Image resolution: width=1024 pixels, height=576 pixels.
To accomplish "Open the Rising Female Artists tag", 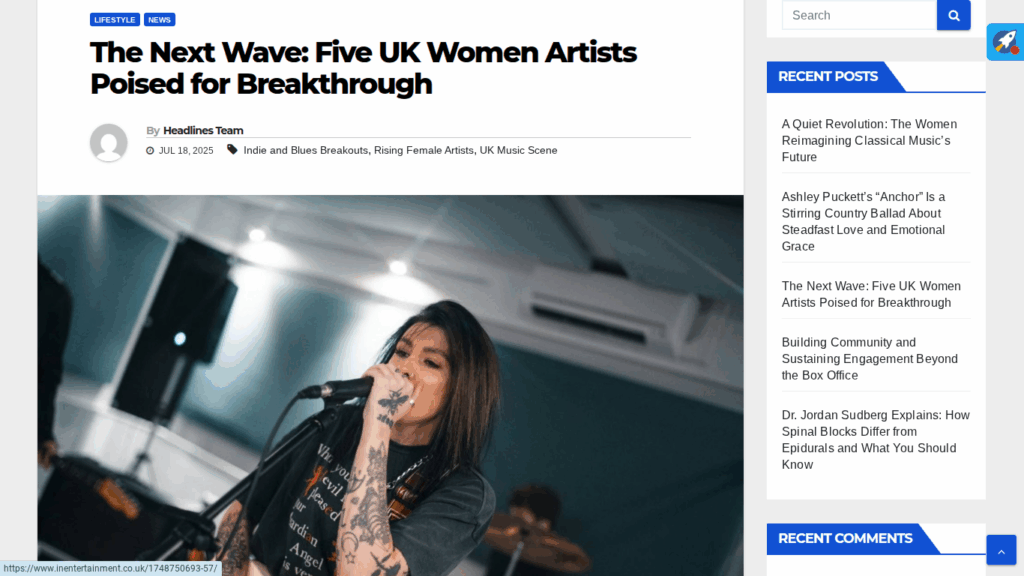I will pos(424,150).
